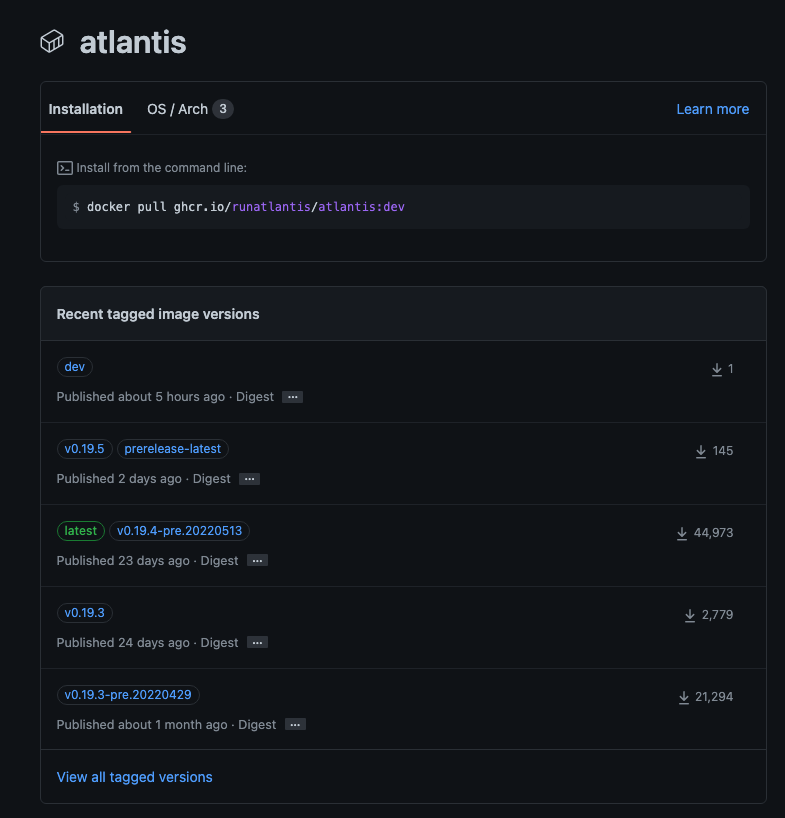Click the package cube icon beside atlantis
785x818 pixels.
51,41
